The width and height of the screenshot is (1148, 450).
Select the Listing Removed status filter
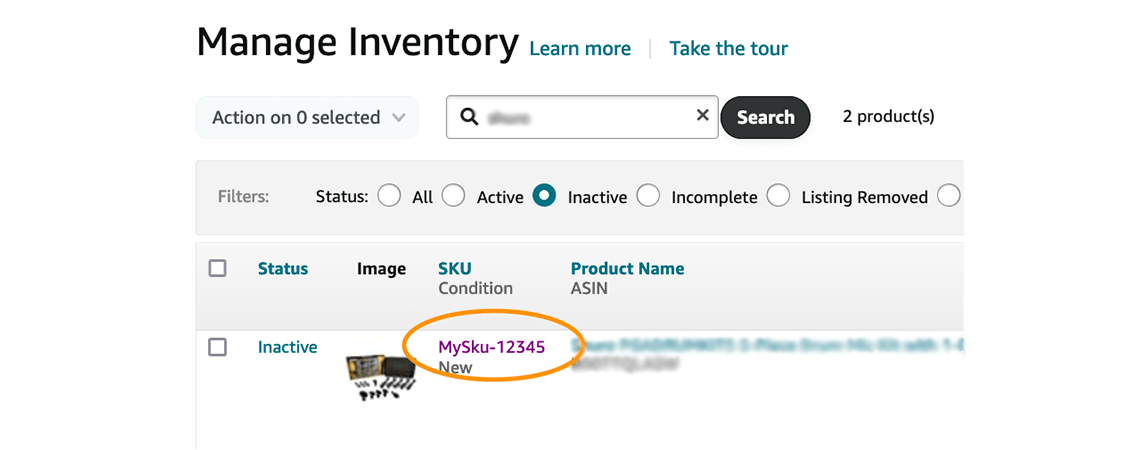pos(779,196)
